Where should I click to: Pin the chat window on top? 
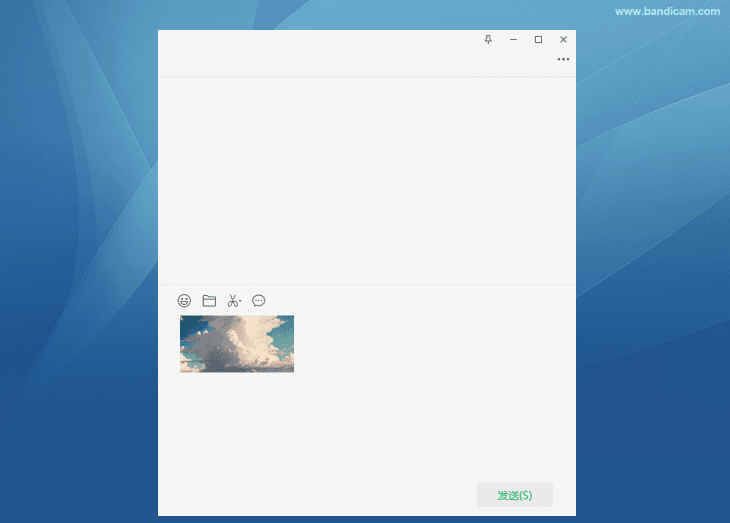pyautogui.click(x=488, y=39)
